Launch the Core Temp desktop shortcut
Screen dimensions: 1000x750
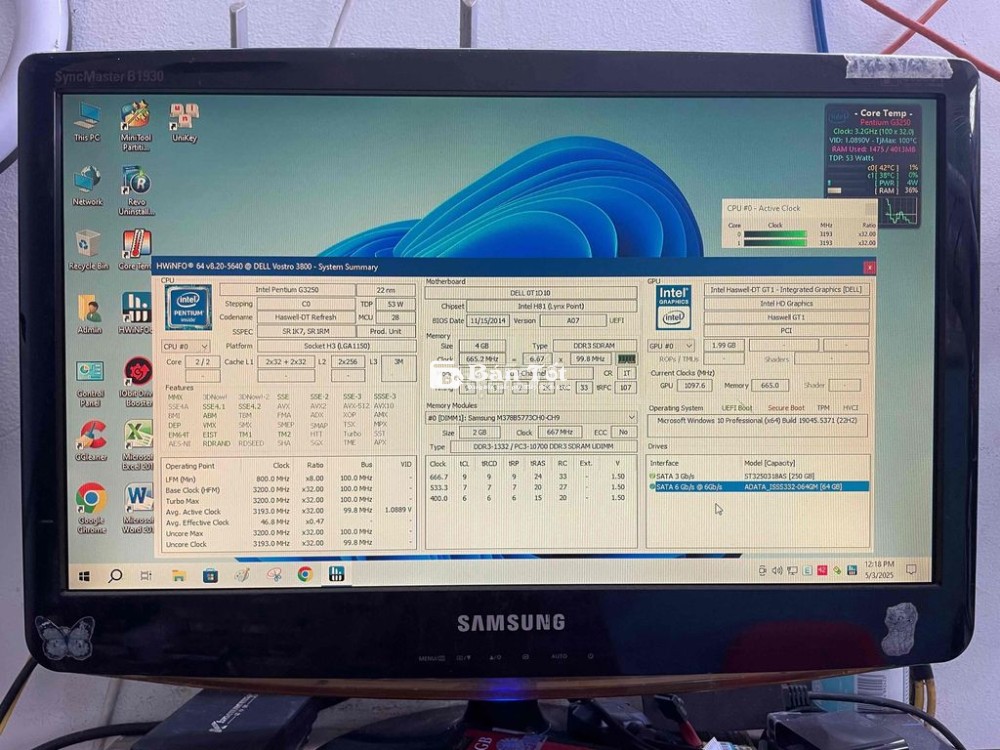point(135,250)
